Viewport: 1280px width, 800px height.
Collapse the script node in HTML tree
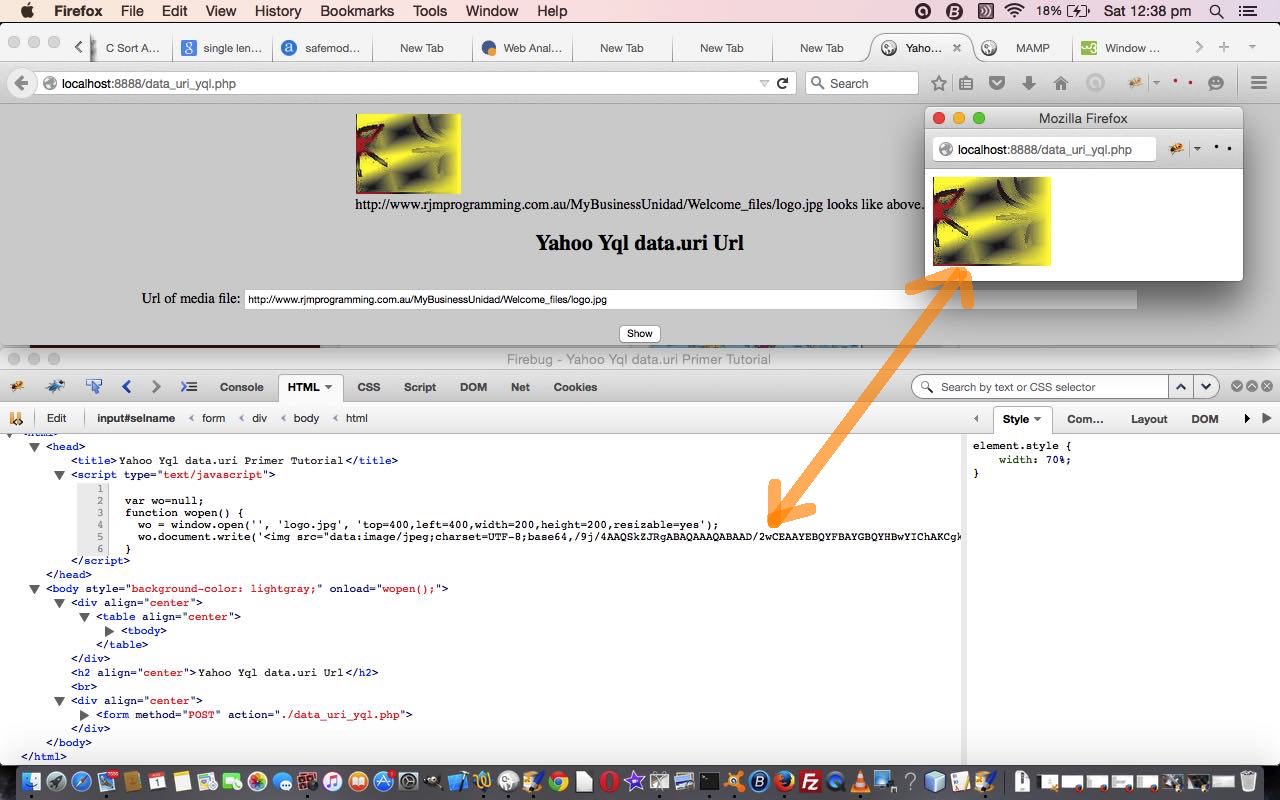point(60,475)
